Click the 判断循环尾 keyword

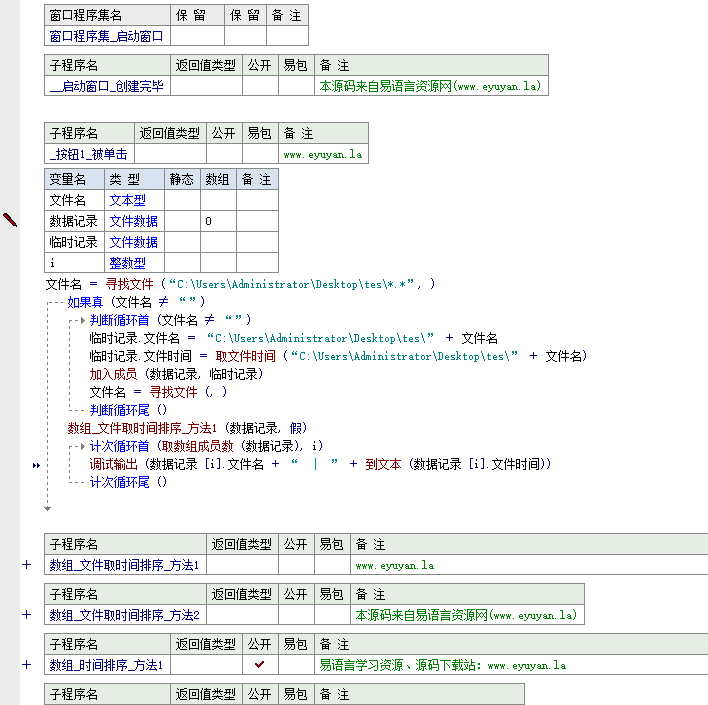click(x=119, y=410)
